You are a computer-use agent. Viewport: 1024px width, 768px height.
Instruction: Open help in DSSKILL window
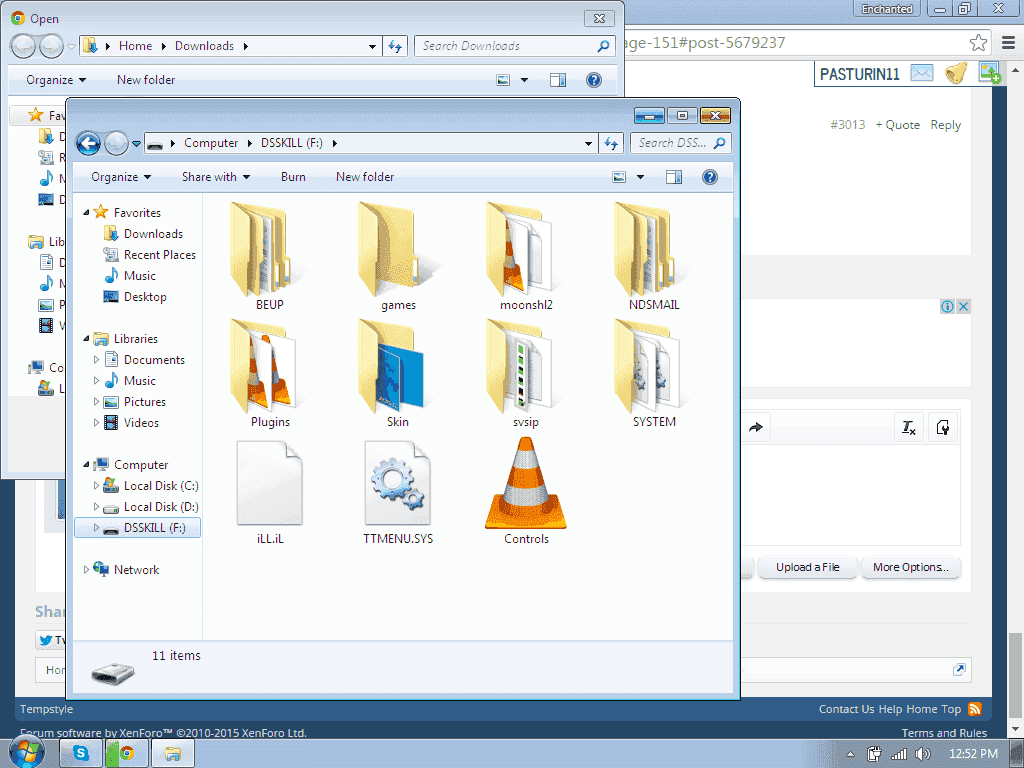click(x=710, y=177)
